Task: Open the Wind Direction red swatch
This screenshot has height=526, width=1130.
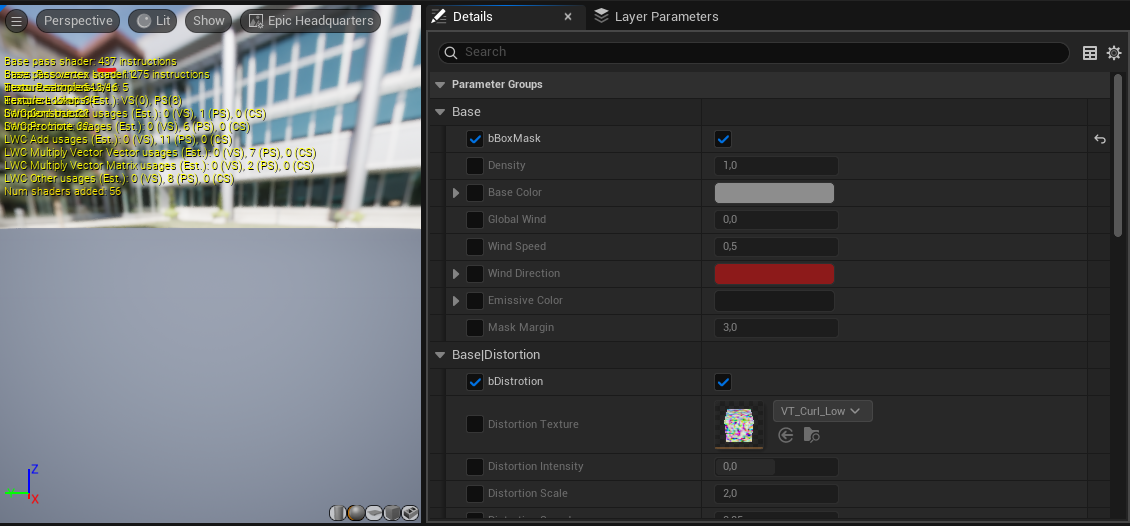Action: (774, 274)
